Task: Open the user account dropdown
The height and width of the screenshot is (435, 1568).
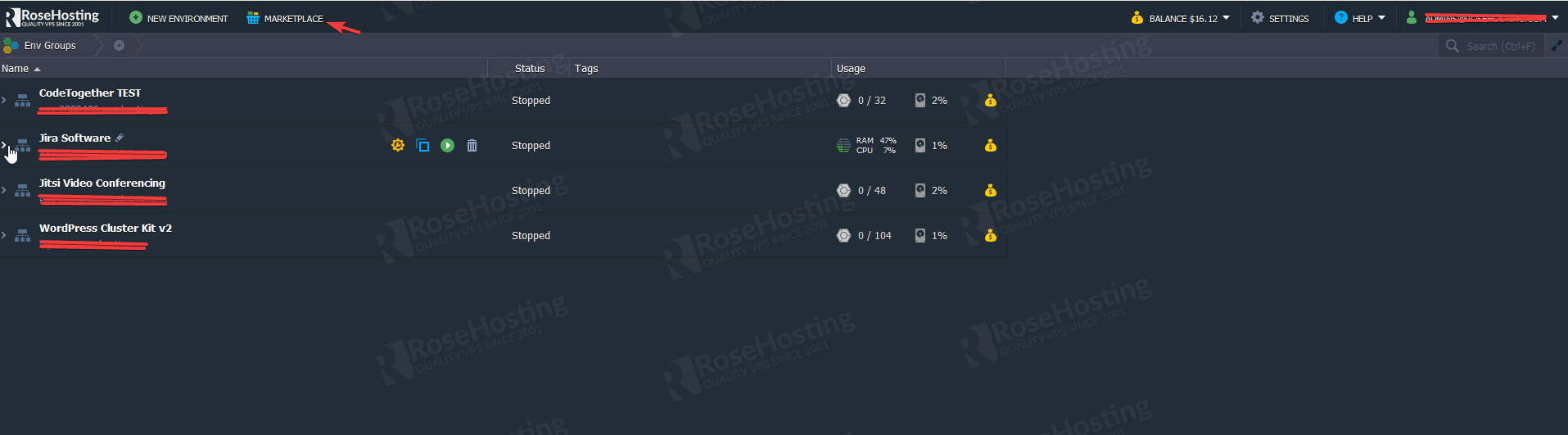Action: coord(1482,18)
